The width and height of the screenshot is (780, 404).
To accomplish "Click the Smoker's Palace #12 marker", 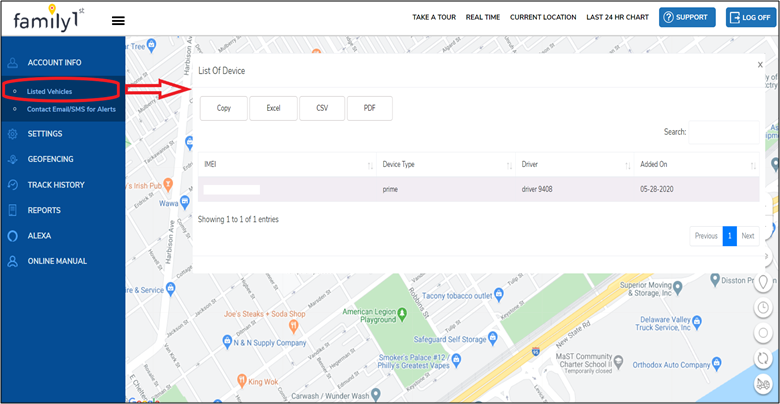I will [456, 360].
